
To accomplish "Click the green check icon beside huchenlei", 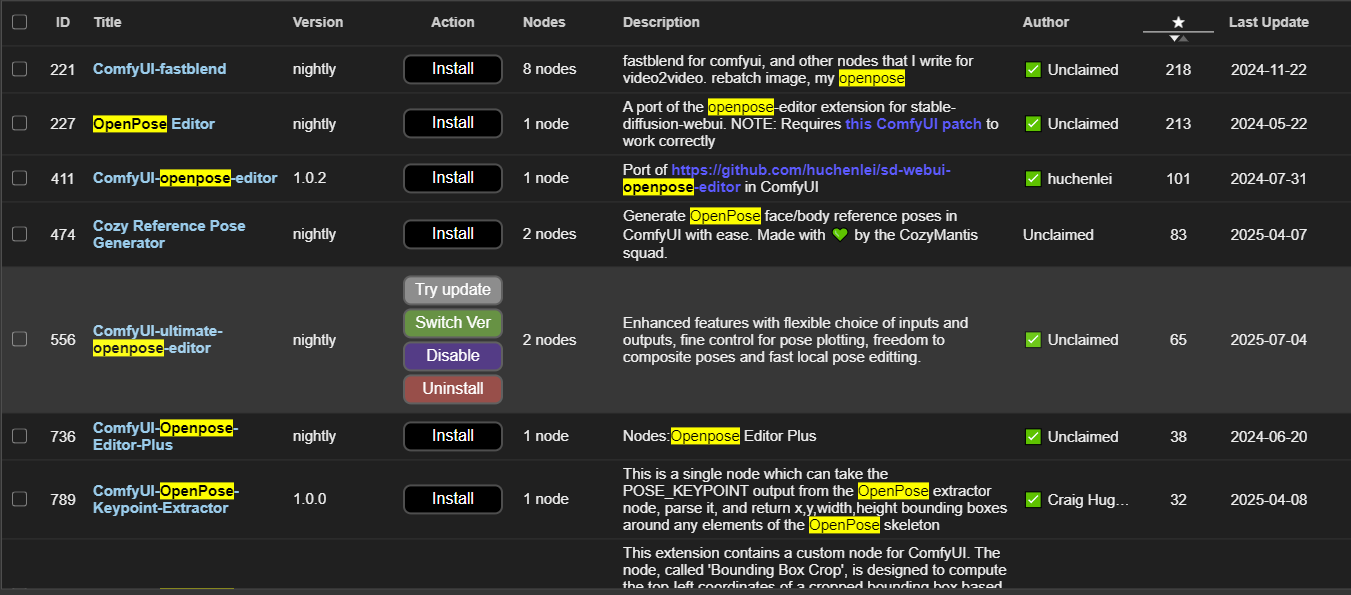I will (1033, 179).
